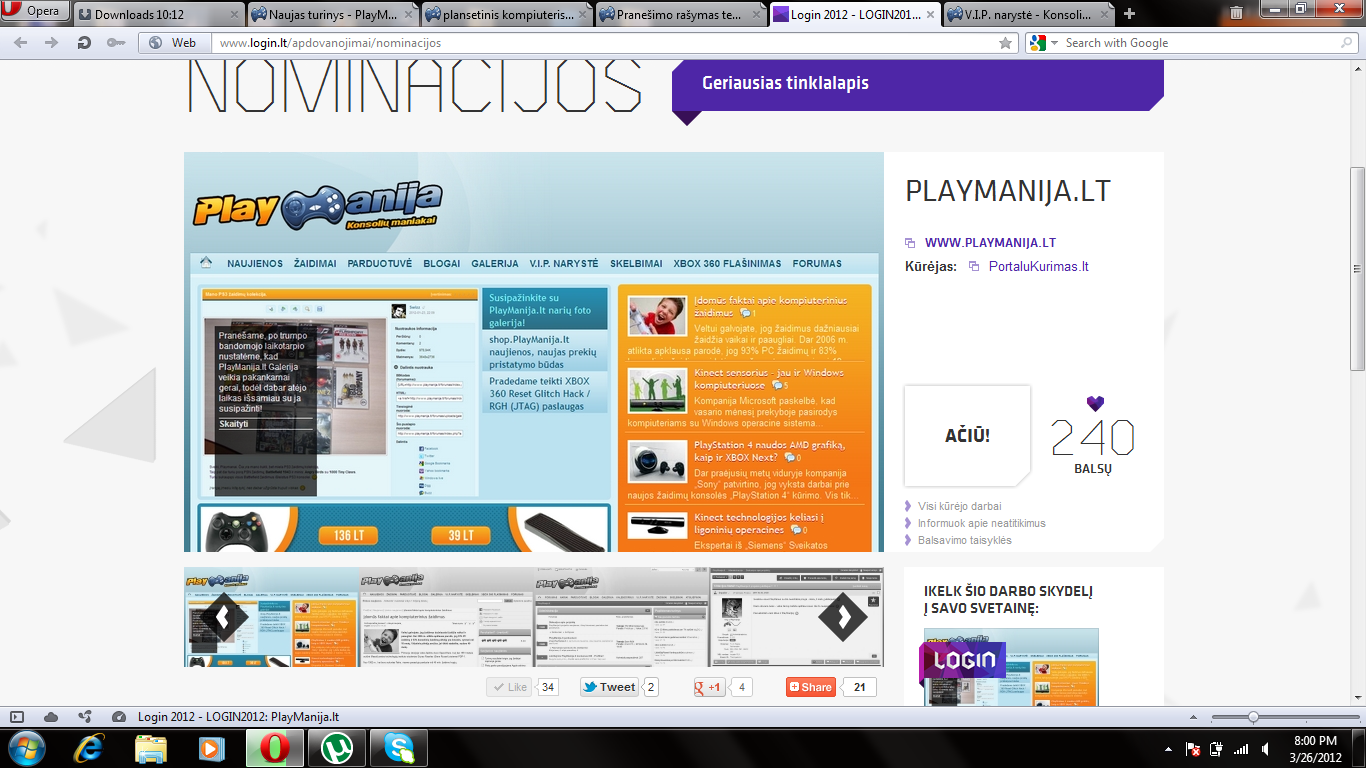Click the password wand key icon
The width and height of the screenshot is (1366, 768).
coord(116,43)
